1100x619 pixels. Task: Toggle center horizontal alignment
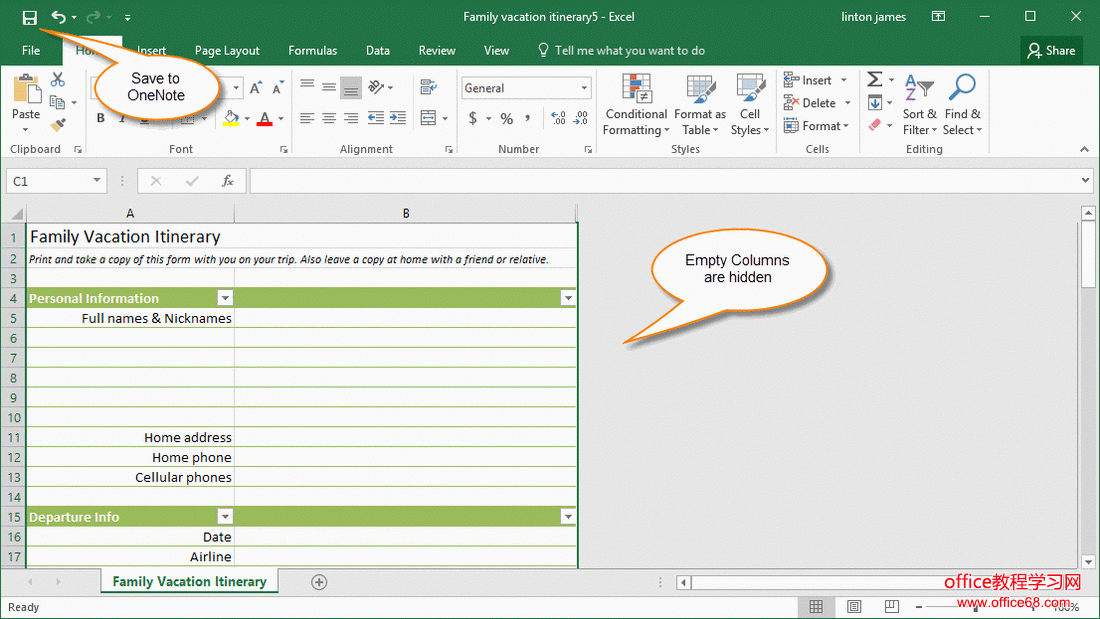tap(329, 119)
